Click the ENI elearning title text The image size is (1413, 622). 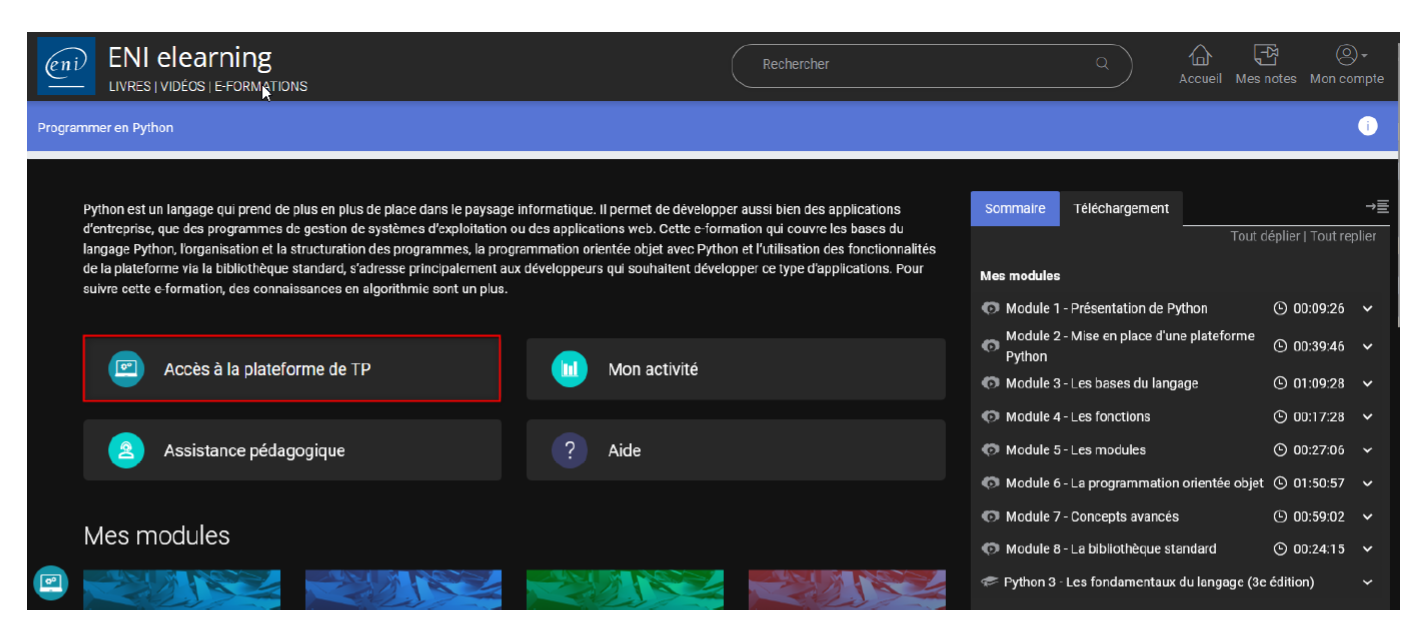[x=190, y=58]
